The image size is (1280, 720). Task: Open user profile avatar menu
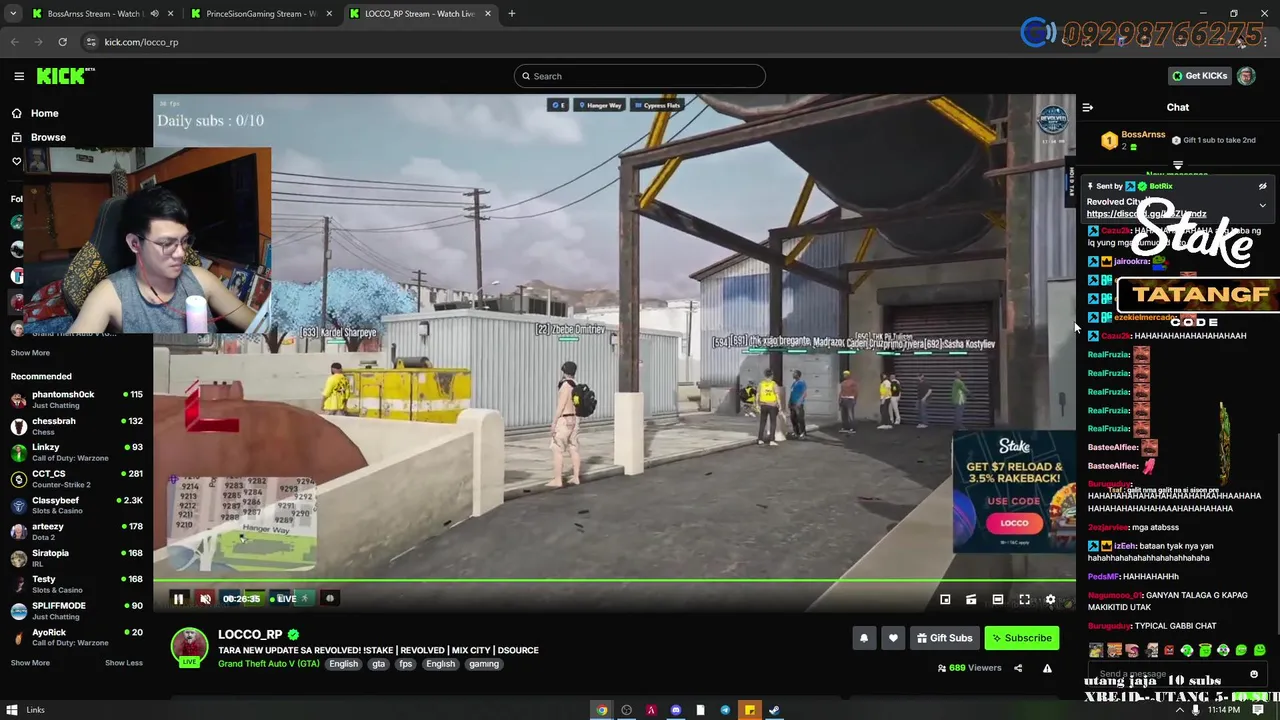1246,76
